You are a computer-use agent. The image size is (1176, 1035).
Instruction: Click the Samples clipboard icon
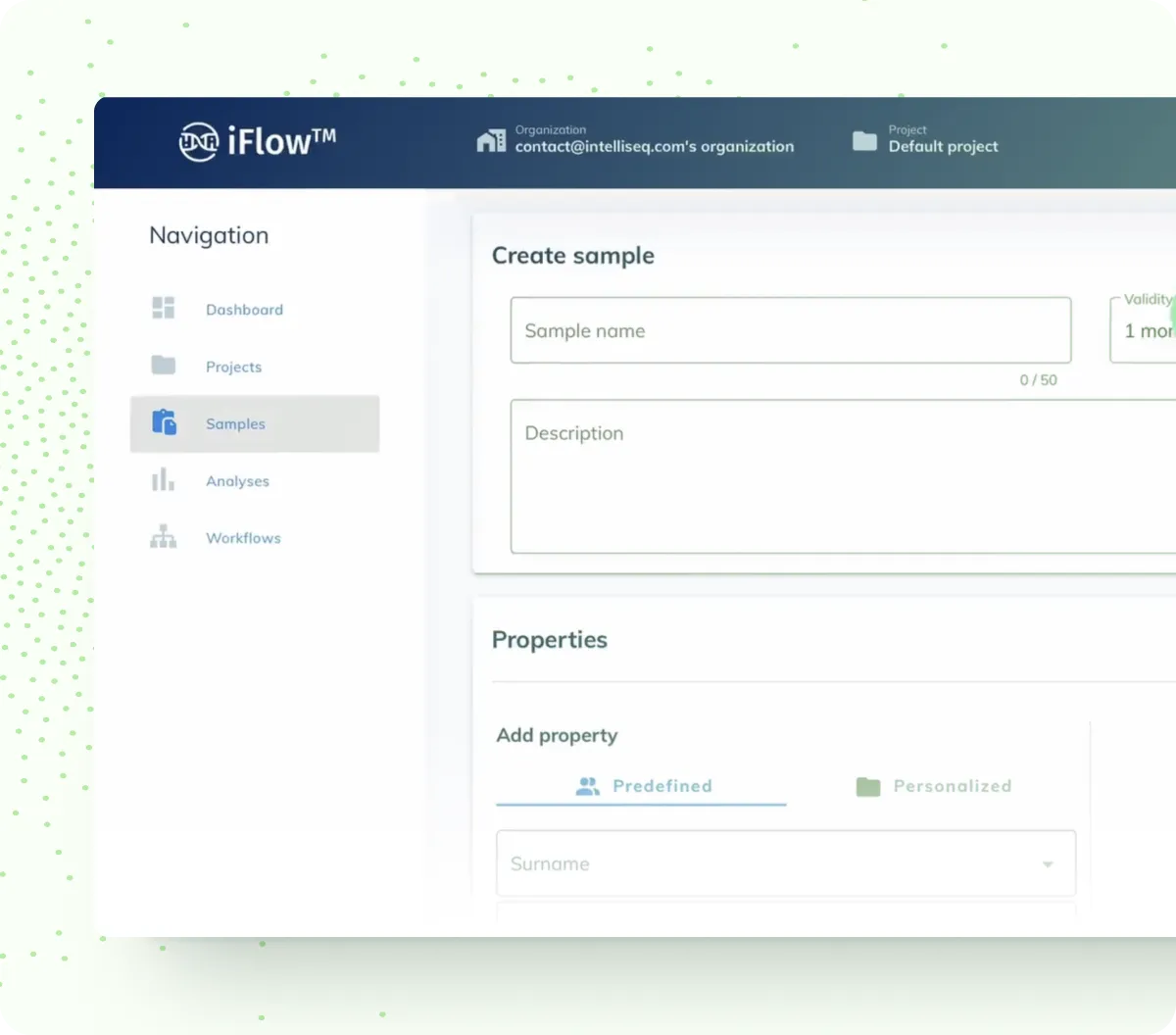164,422
